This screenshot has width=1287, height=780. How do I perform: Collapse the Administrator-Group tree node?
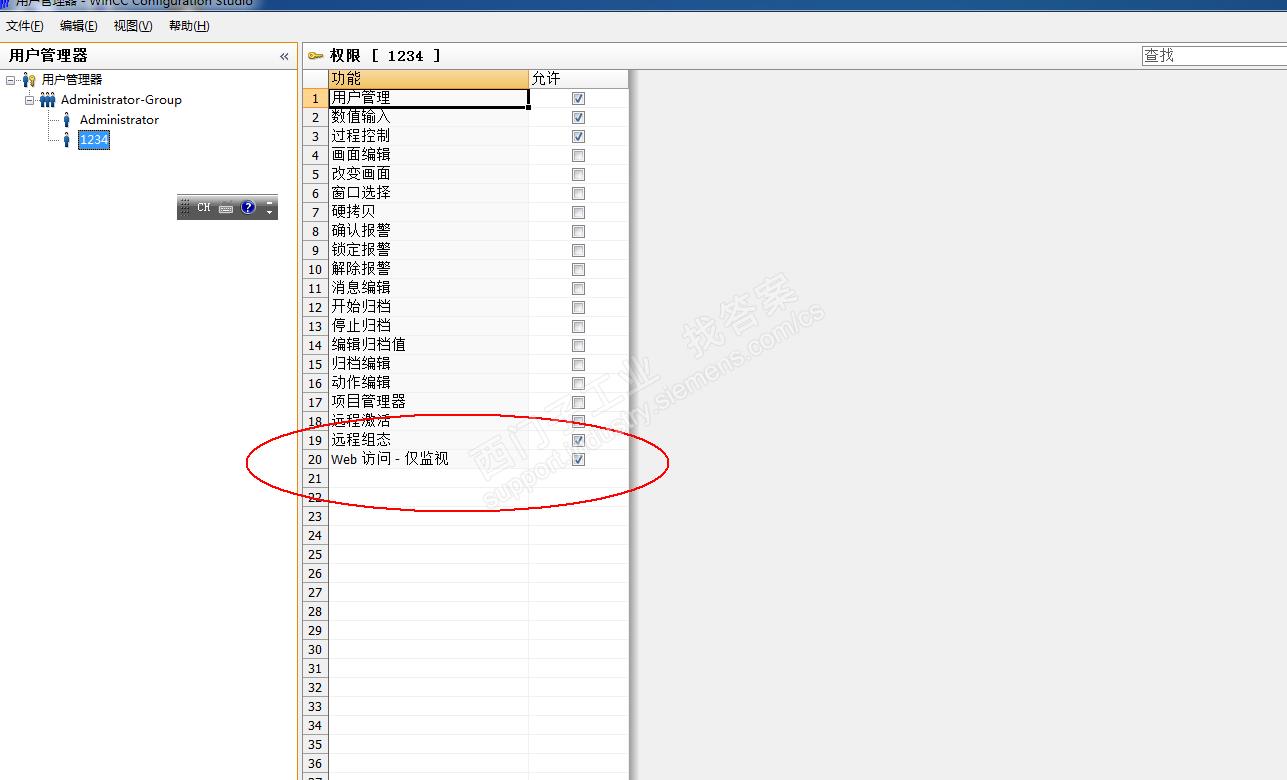pos(30,99)
